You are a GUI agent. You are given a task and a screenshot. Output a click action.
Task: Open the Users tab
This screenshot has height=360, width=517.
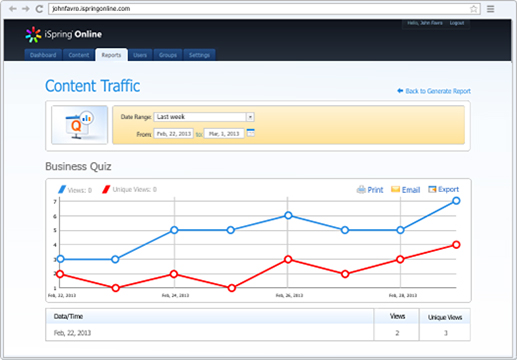(140, 55)
